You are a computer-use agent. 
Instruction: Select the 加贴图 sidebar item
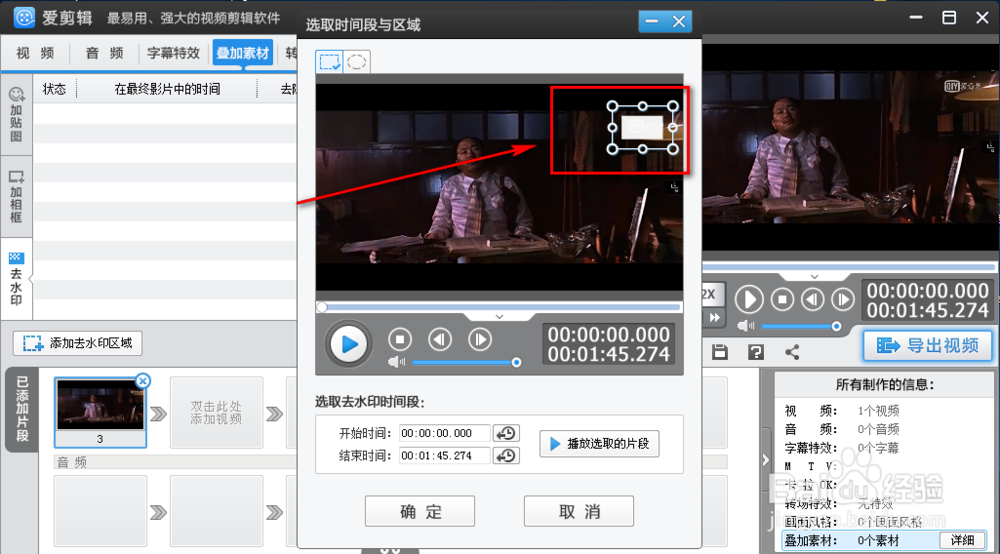pyautogui.click(x=16, y=115)
